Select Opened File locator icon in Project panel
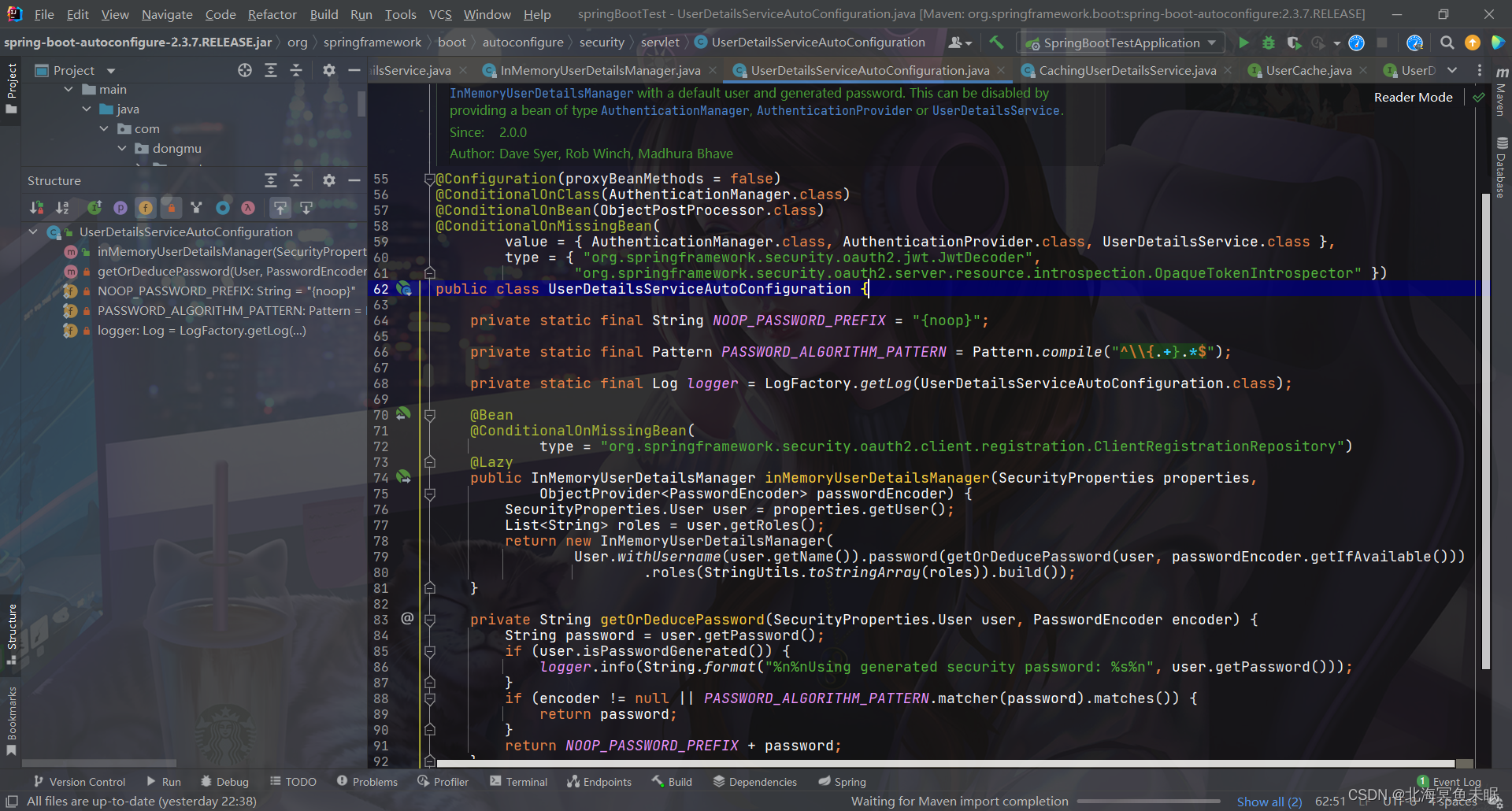The image size is (1512, 811). [x=245, y=70]
